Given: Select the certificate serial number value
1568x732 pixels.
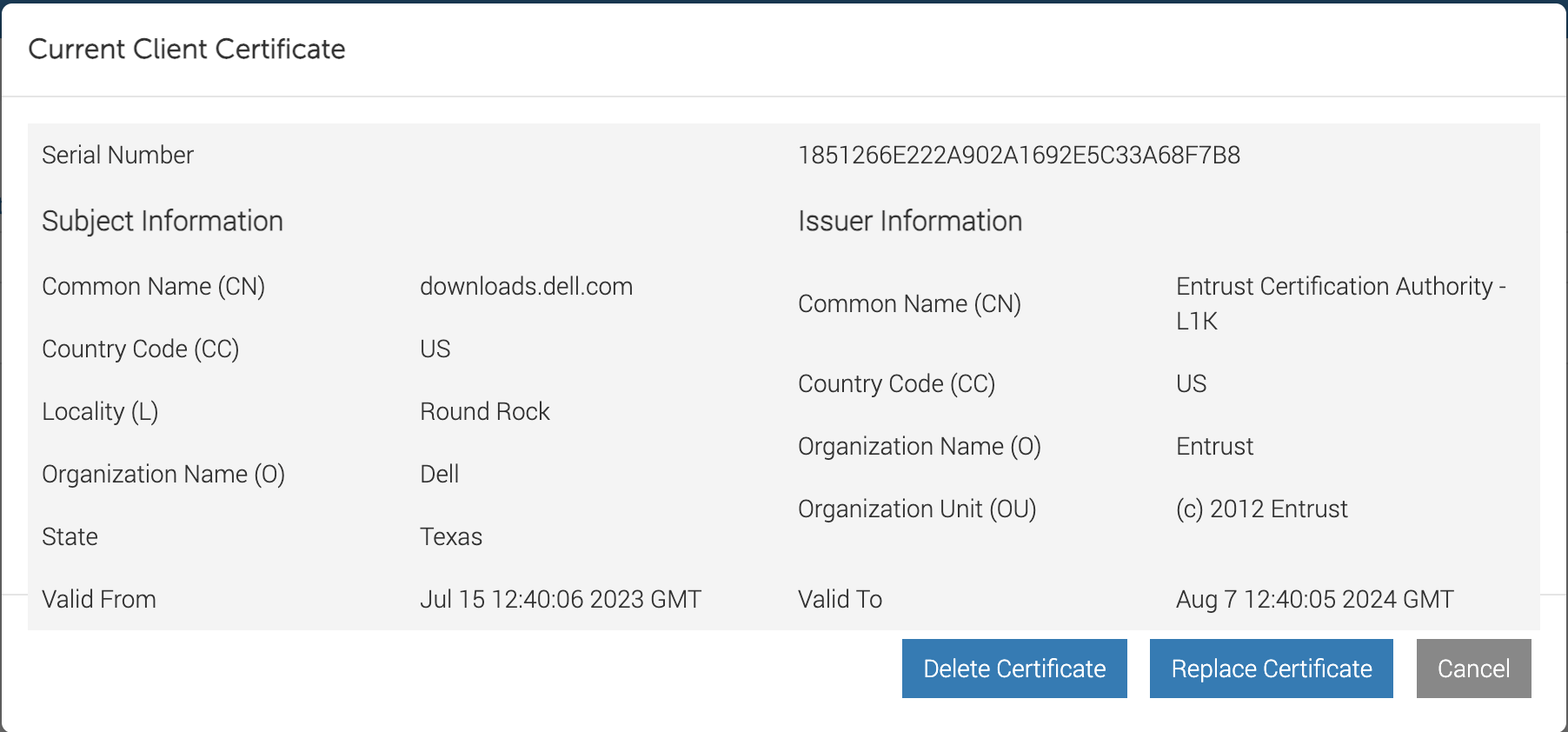Looking at the screenshot, I should pos(1019,156).
